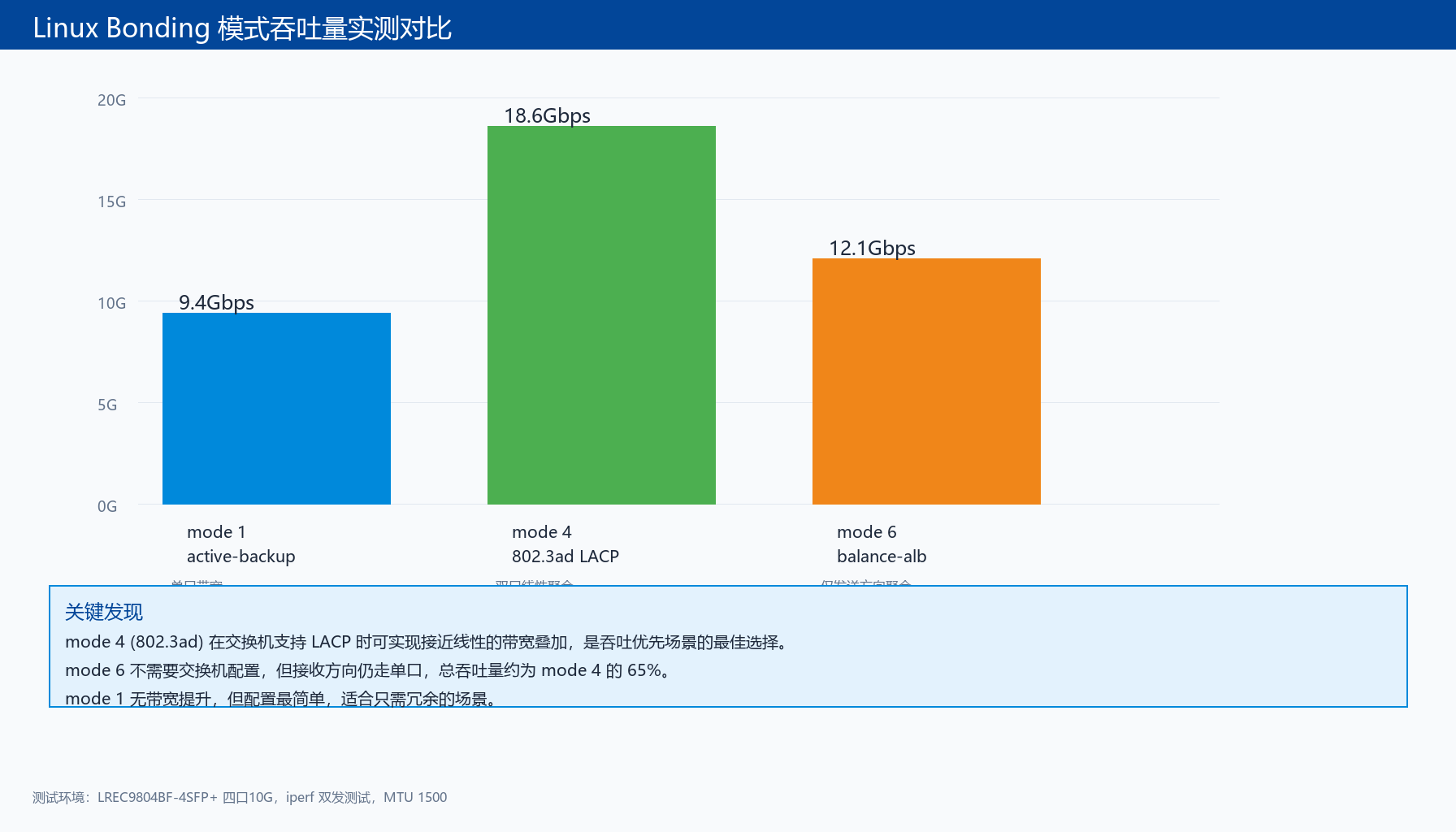Click the finding line starting "mode 4 (802.3ad)"
Screen dimensions: 1456x832
(x=427, y=642)
